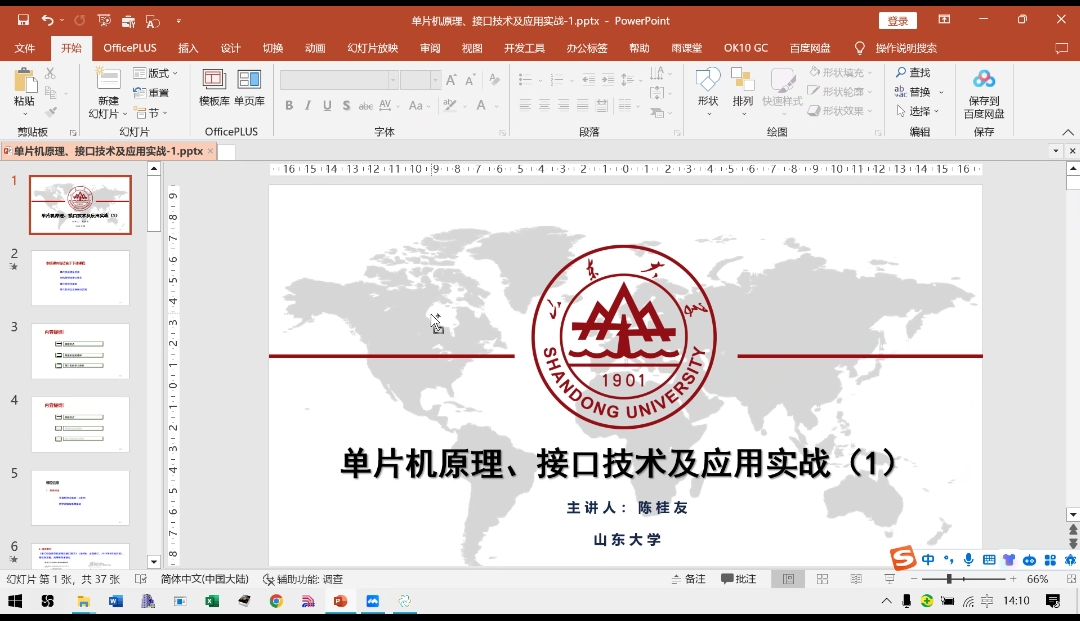The image size is (1080, 621).
Task: Click the zoom in plus button
Action: coord(1012,579)
